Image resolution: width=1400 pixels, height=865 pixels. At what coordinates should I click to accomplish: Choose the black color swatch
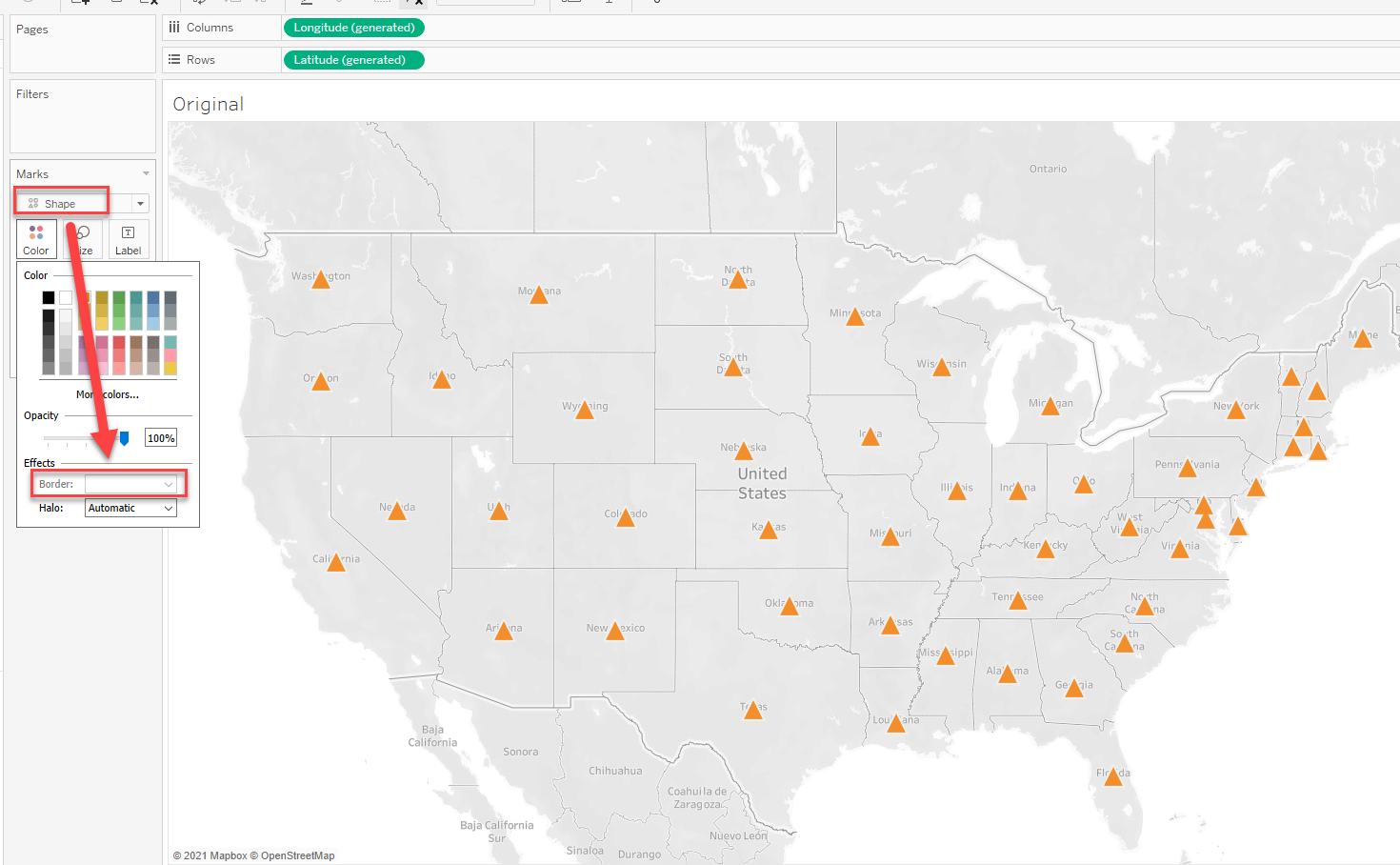[49, 298]
